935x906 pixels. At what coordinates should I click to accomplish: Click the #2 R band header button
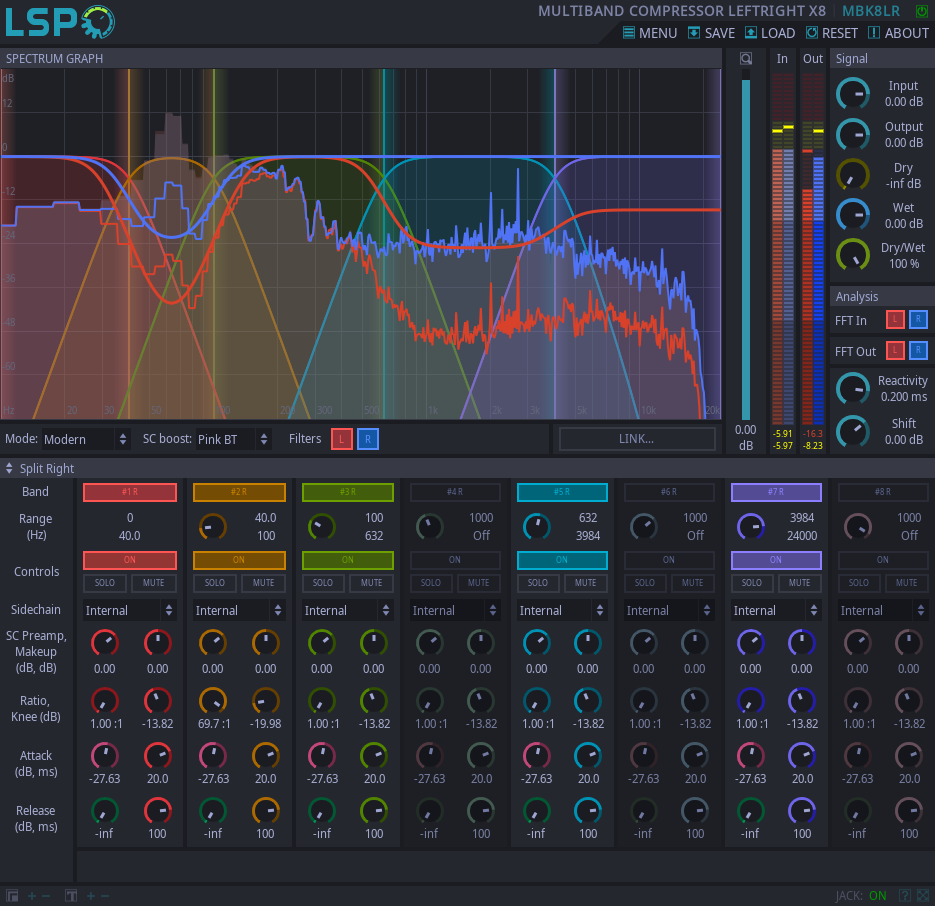pos(239,492)
